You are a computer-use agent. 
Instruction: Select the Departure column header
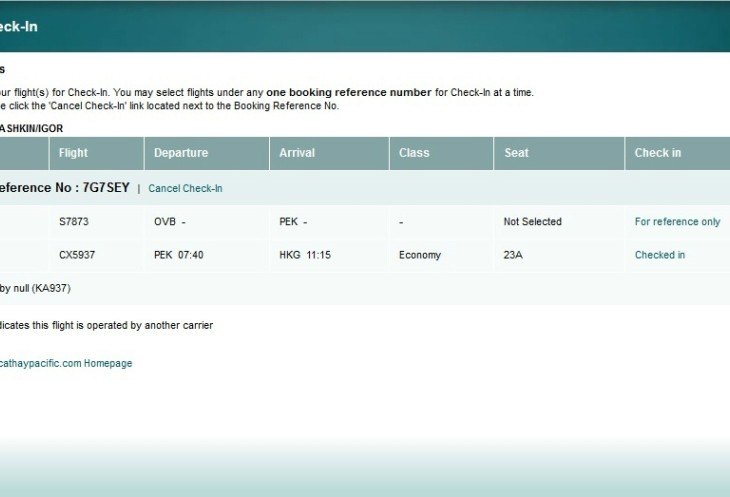(207, 153)
